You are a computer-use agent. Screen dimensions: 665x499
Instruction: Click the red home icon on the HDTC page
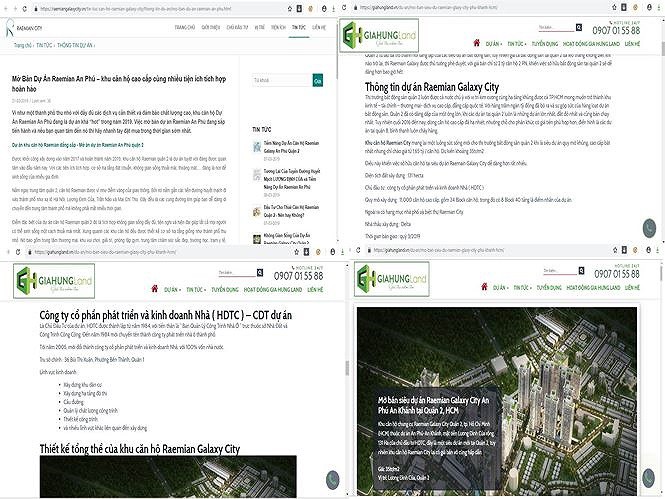pos(155,289)
